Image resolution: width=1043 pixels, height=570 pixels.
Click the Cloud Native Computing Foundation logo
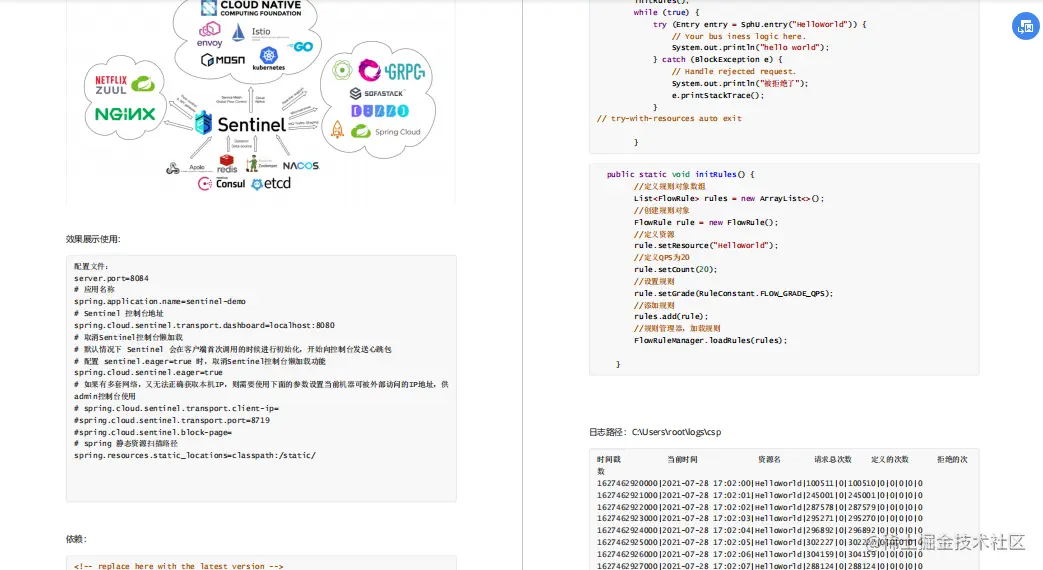coord(251,8)
